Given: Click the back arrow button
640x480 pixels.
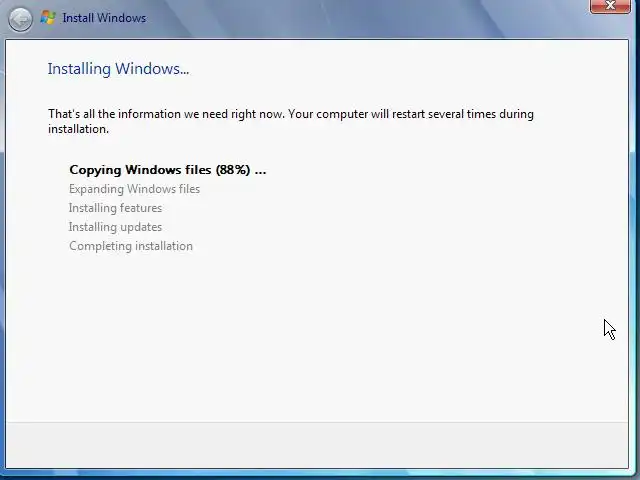Looking at the screenshot, I should (20, 19).
